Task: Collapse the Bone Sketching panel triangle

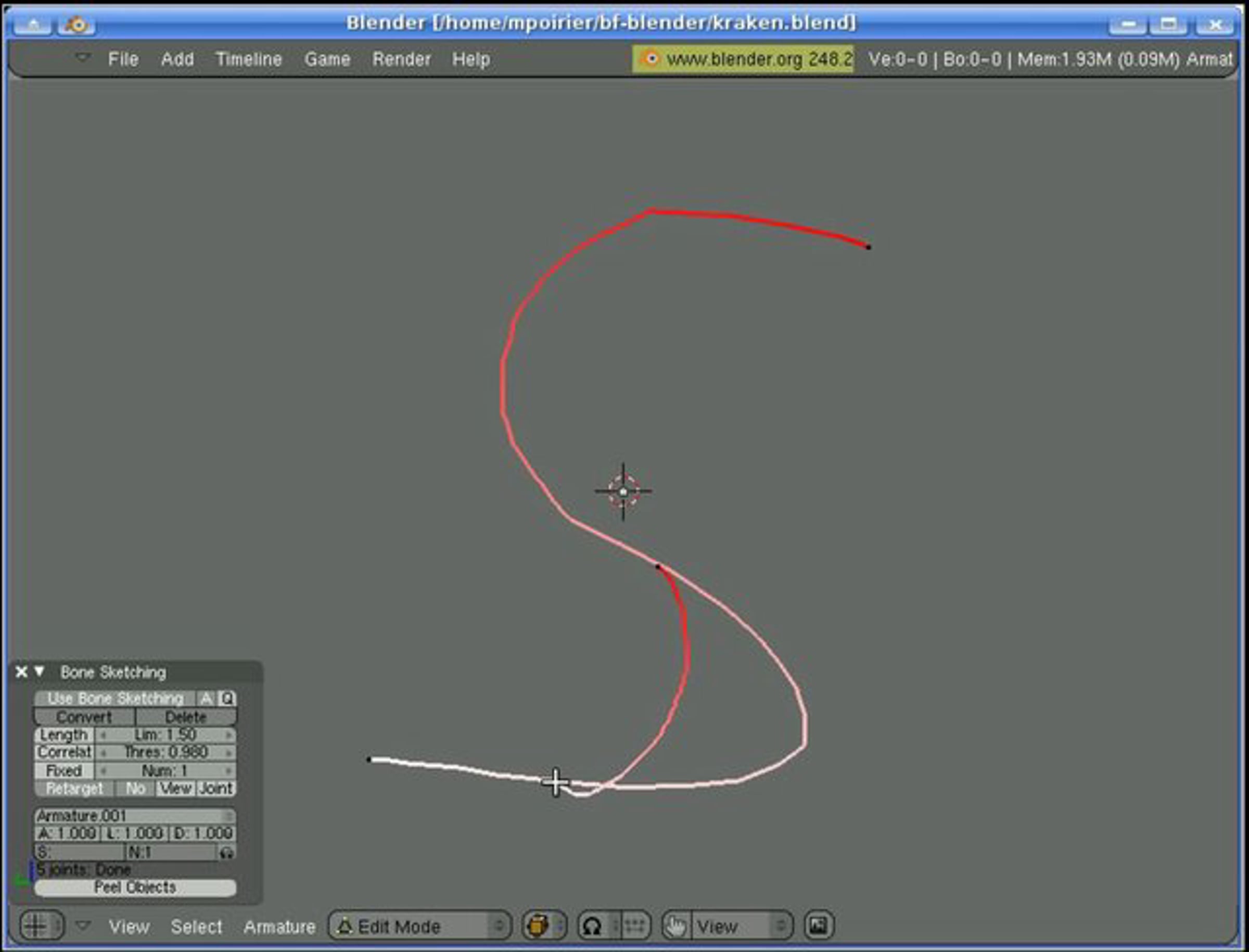Action: coord(39,672)
